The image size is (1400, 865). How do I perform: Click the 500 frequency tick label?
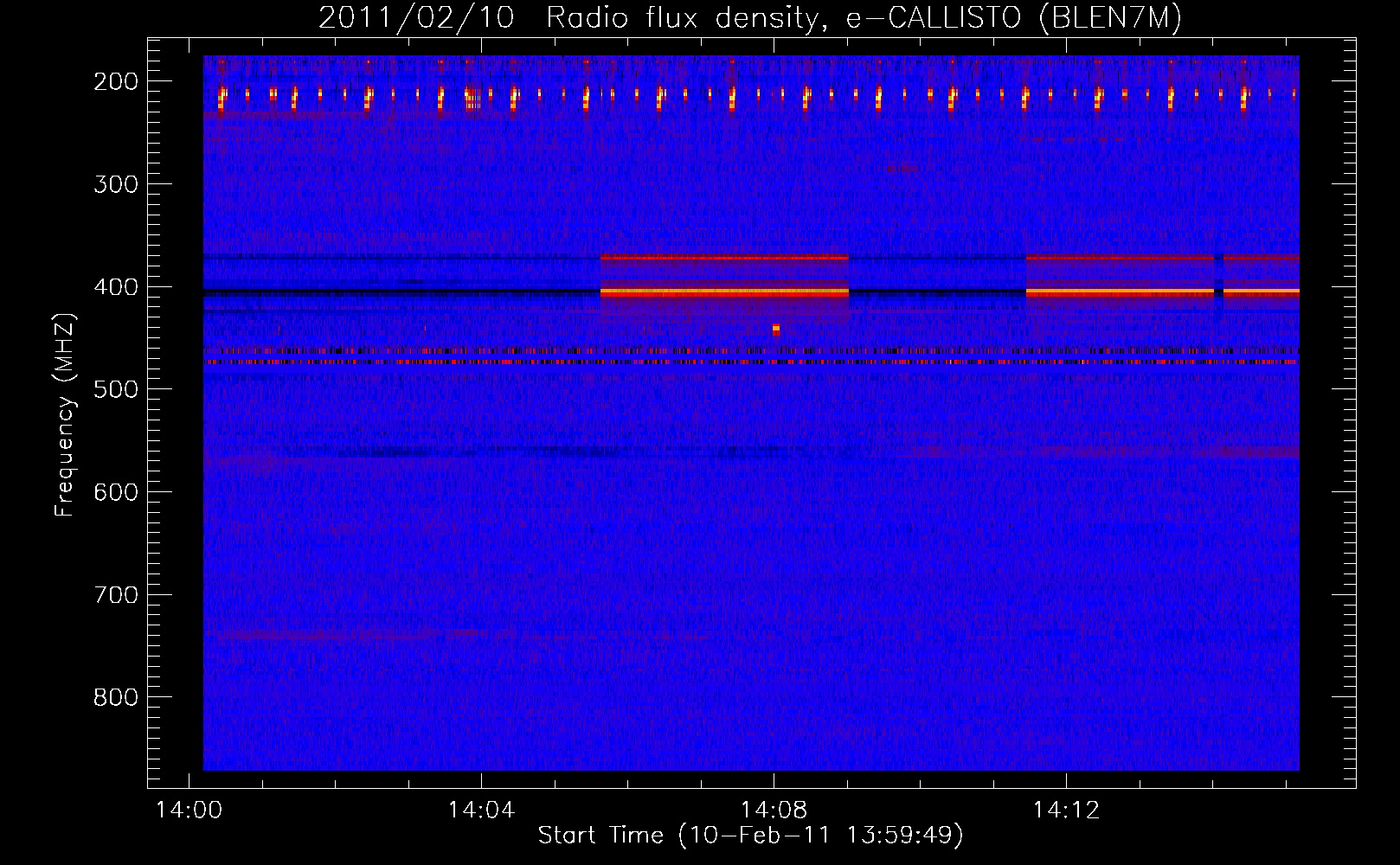point(115,389)
